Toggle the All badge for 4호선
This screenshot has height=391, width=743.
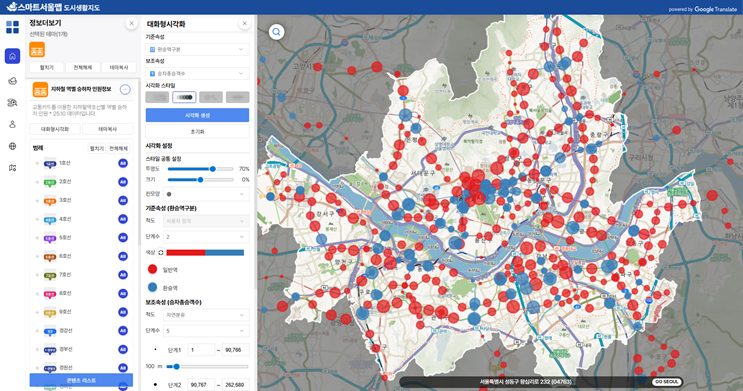(123, 219)
